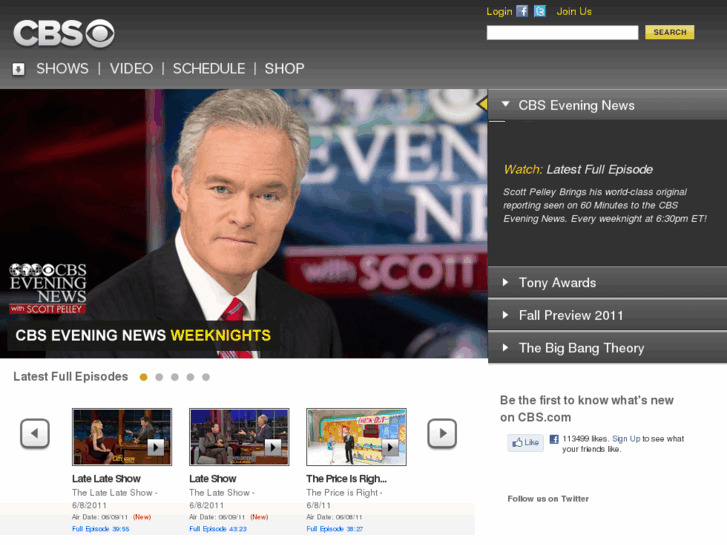Open Late Late Show title link

(106, 479)
